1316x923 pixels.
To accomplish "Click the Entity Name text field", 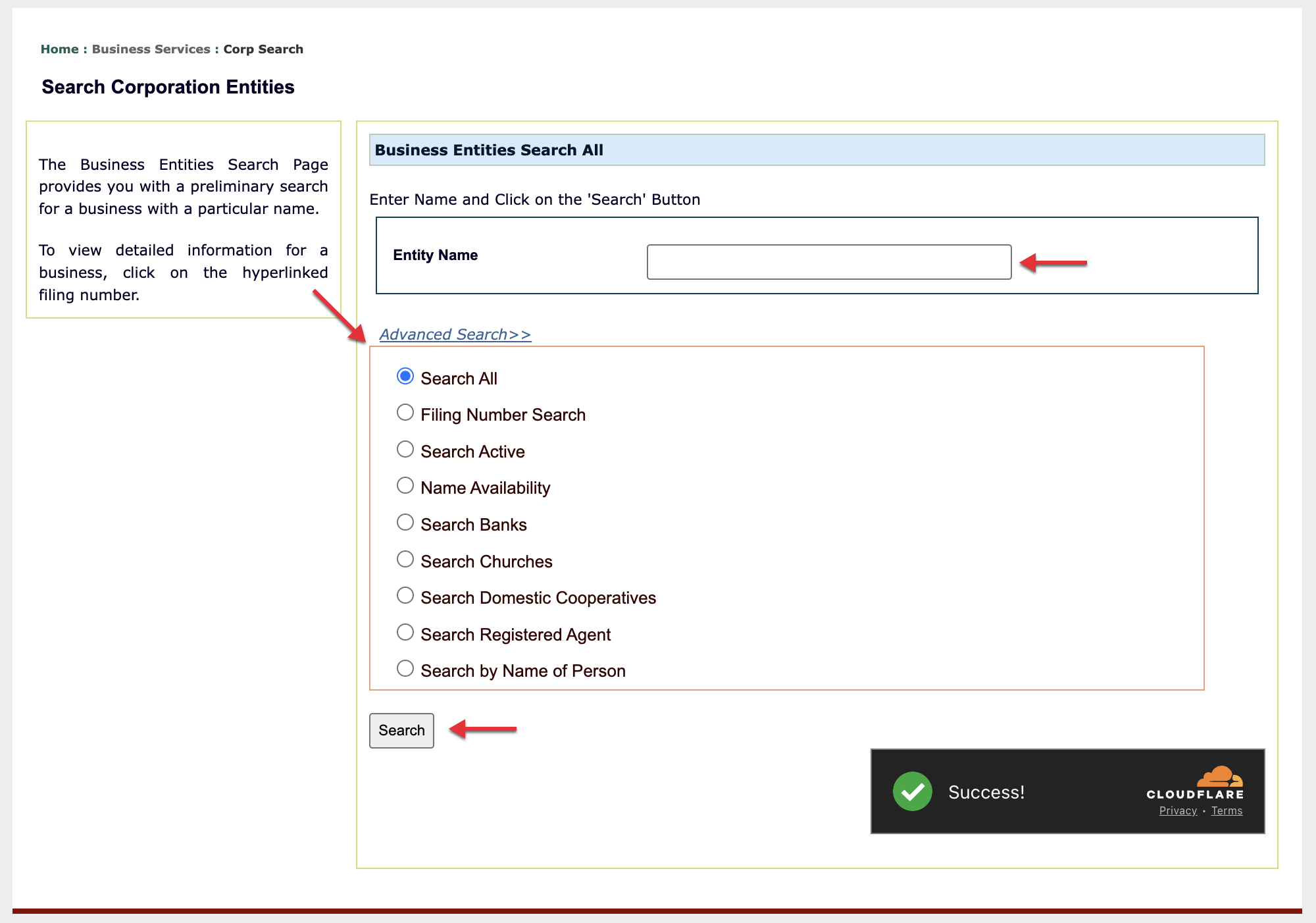I will point(828,262).
